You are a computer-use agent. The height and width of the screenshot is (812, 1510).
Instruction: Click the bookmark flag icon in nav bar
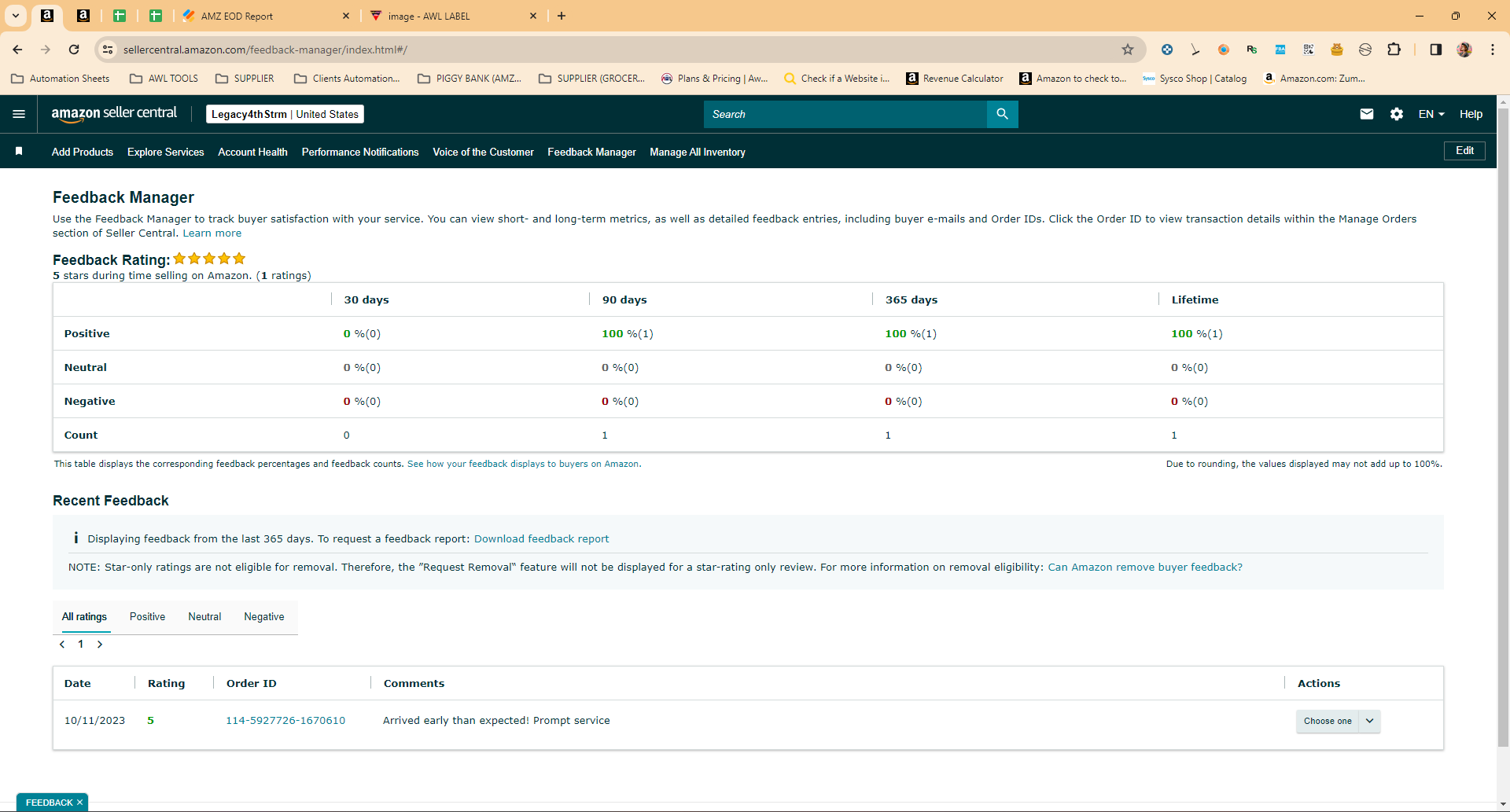(x=19, y=151)
